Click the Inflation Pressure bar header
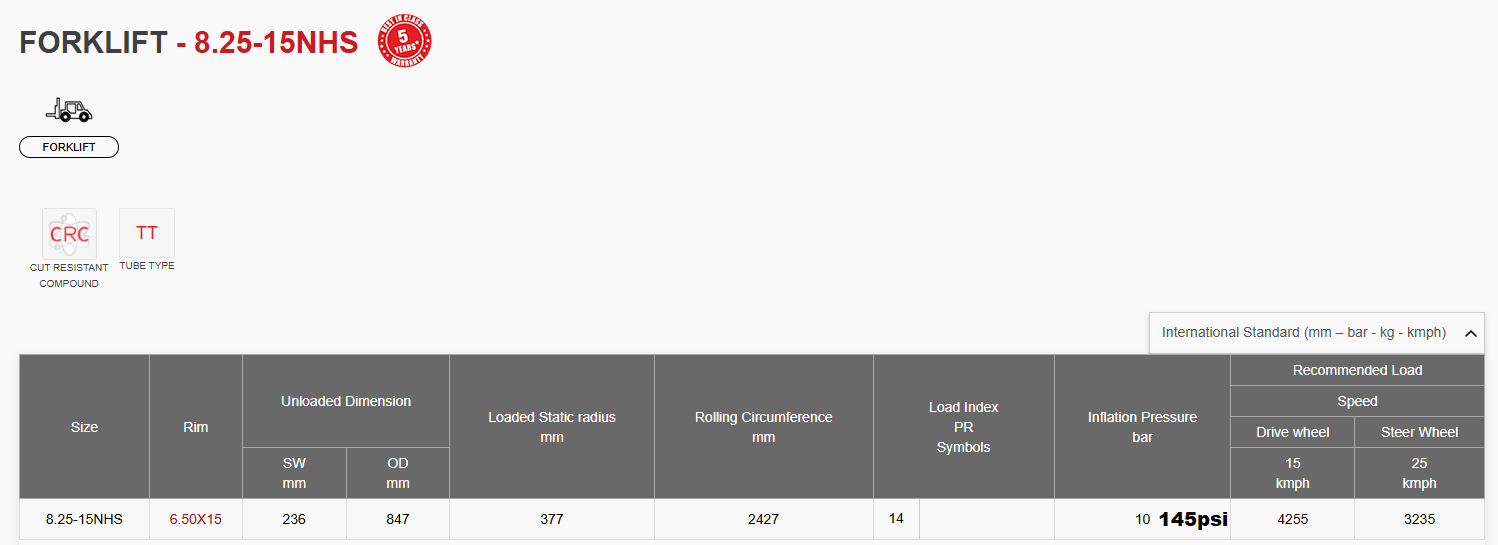1498x545 pixels. point(1142,427)
